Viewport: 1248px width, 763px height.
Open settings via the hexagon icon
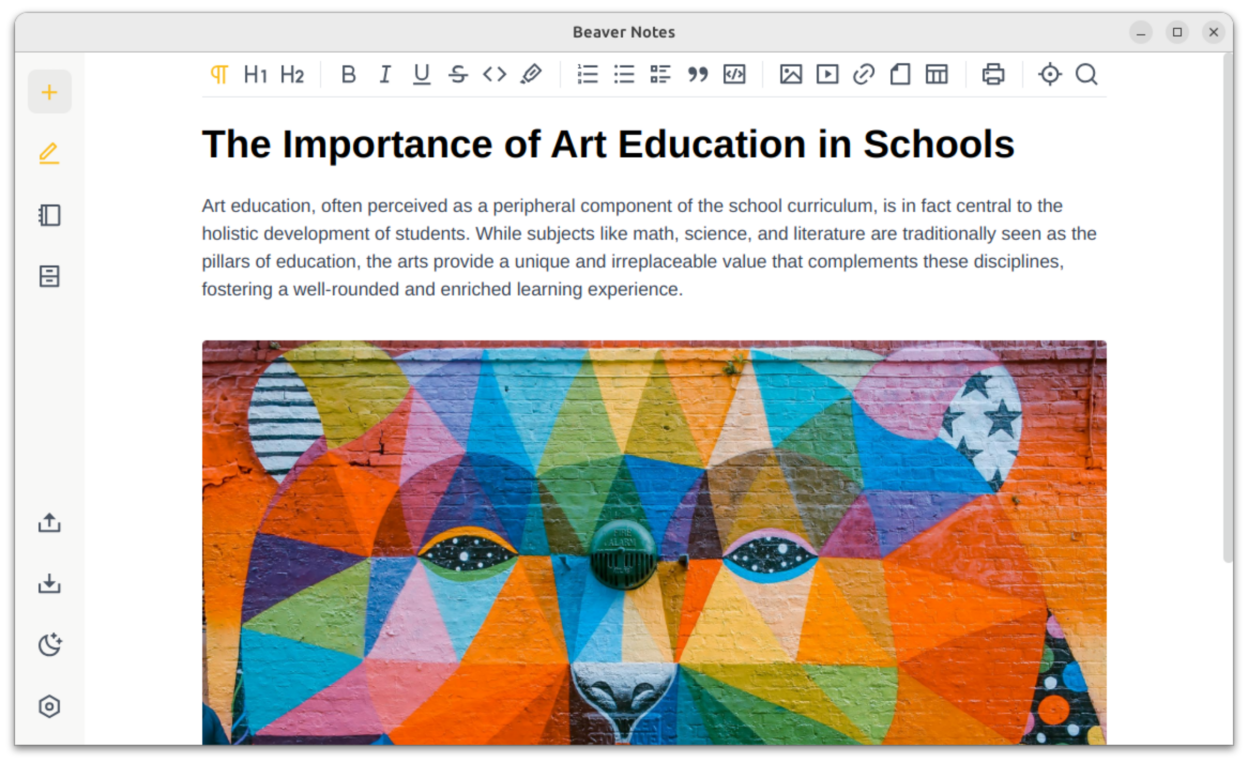pyautogui.click(x=49, y=707)
